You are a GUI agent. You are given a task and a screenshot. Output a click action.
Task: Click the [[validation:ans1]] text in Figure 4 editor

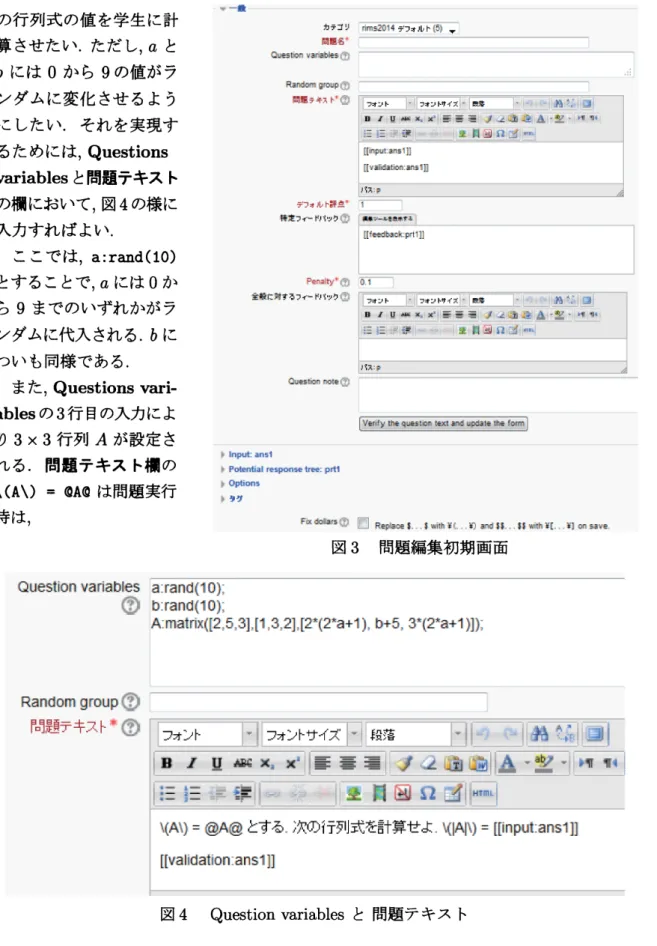coord(217,860)
